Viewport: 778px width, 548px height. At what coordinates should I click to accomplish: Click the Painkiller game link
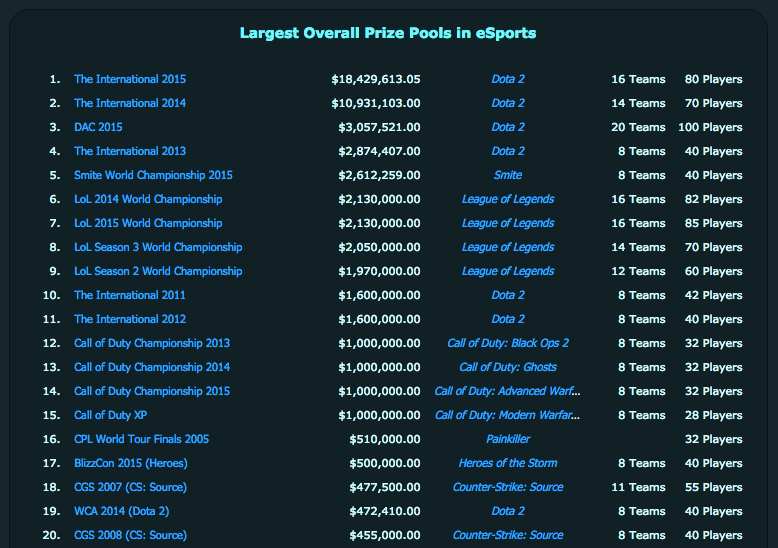coord(508,439)
